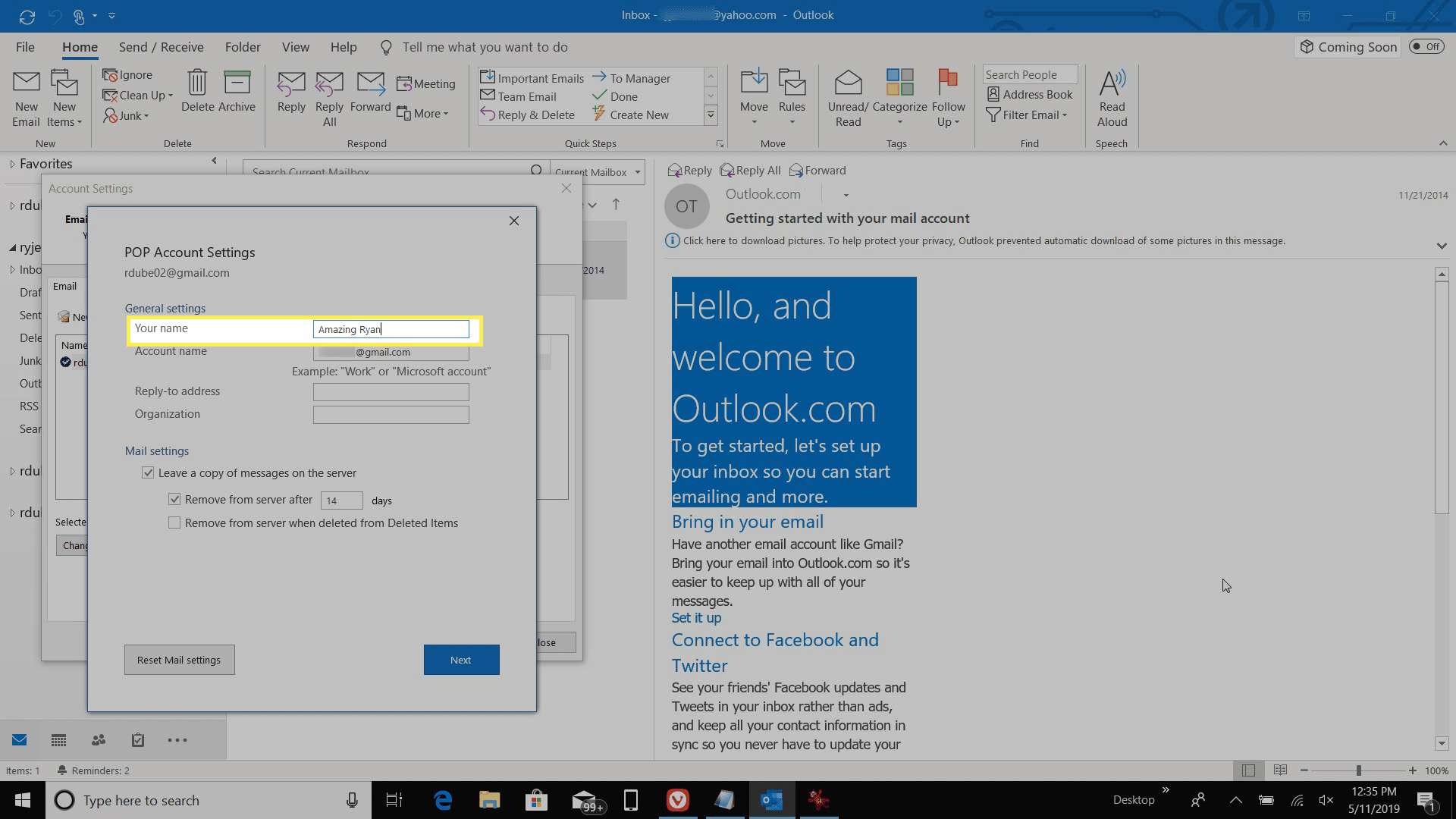
Task: Click the Categorize color squares icon
Action: [899, 83]
